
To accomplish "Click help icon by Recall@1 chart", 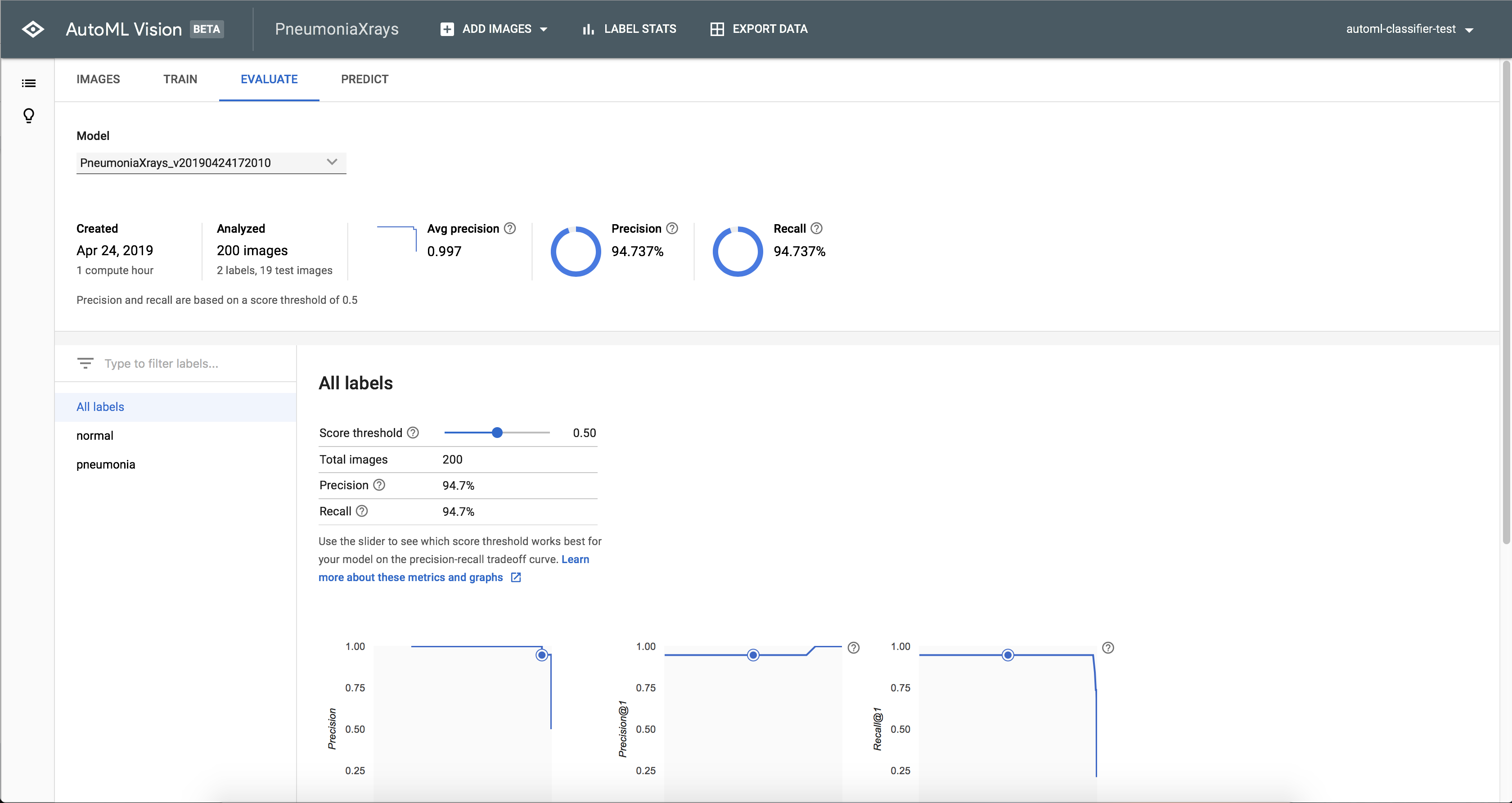I will coord(1107,647).
